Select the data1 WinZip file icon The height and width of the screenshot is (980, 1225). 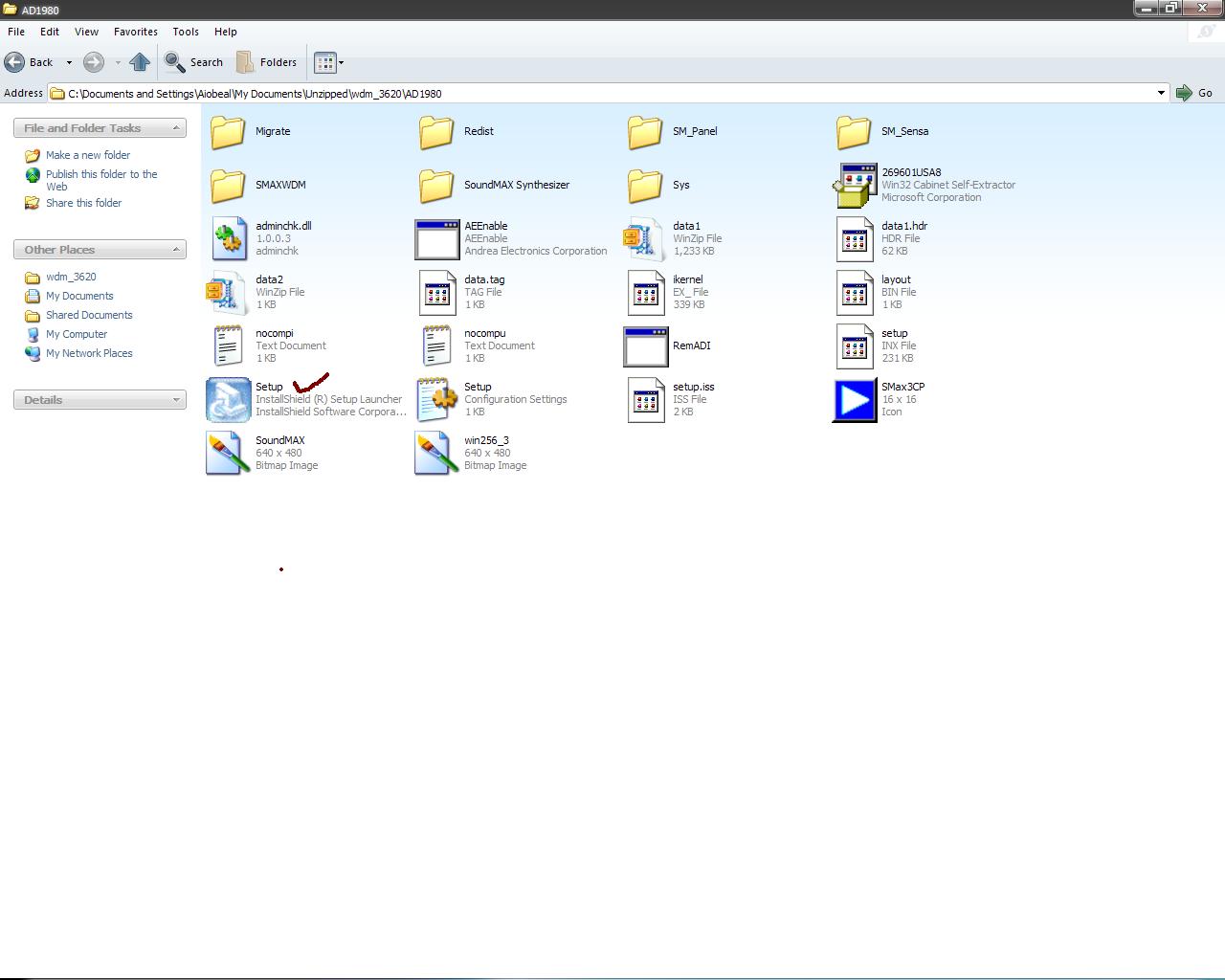pos(644,238)
